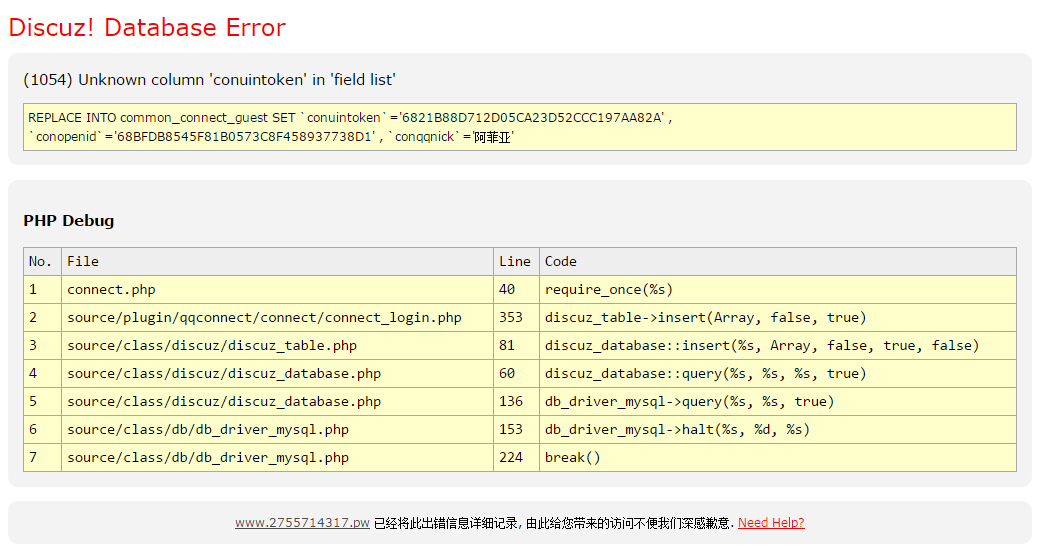Image resolution: width=1057 pixels, height=558 pixels.
Task: Click row number 7 cell
Action: click(42, 458)
